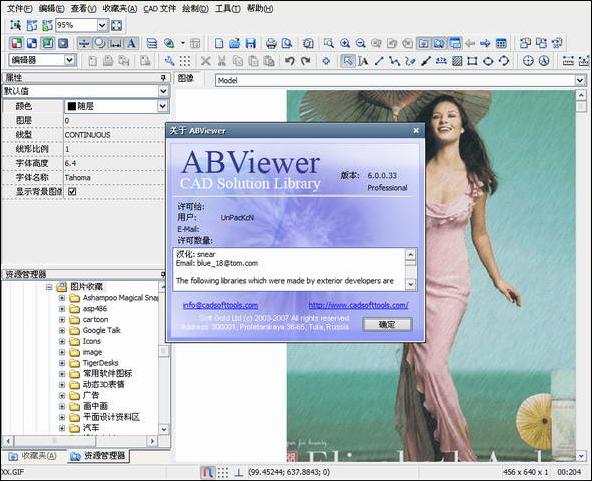Viewport: 594px width, 482px height.
Task: Open the 帮助(H) menu
Action: pos(260,8)
